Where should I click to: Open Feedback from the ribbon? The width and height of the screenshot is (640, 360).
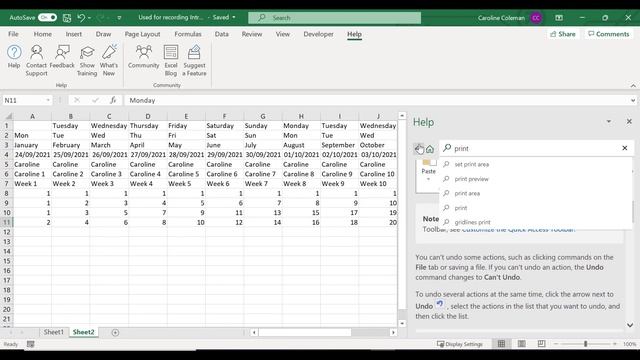tap(62, 57)
